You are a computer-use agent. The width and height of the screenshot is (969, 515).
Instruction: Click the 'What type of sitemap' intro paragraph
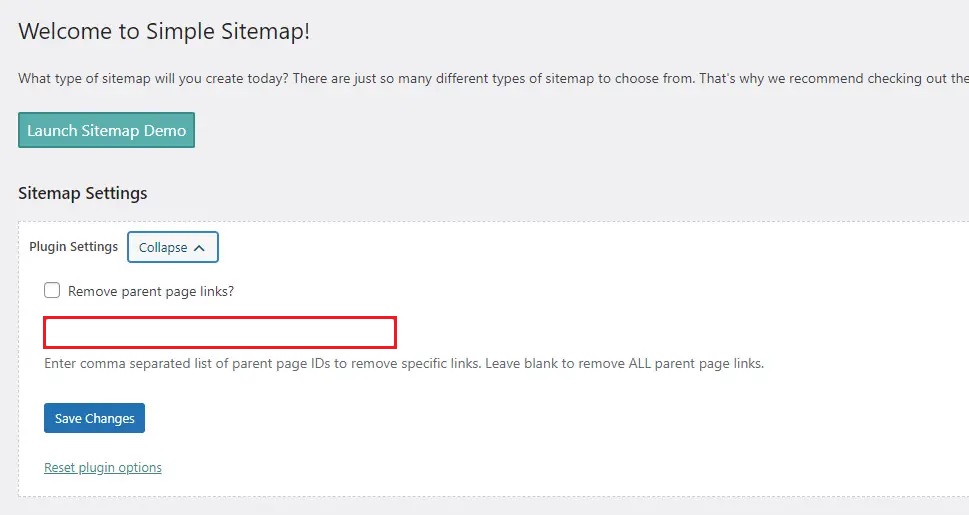493,79
